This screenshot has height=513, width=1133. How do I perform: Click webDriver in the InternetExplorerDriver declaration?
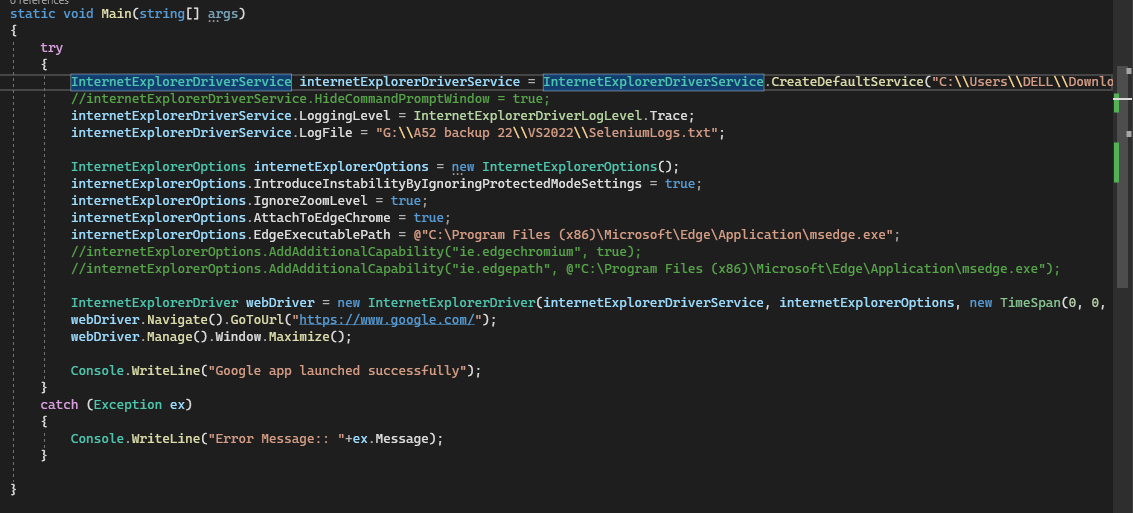(280, 303)
